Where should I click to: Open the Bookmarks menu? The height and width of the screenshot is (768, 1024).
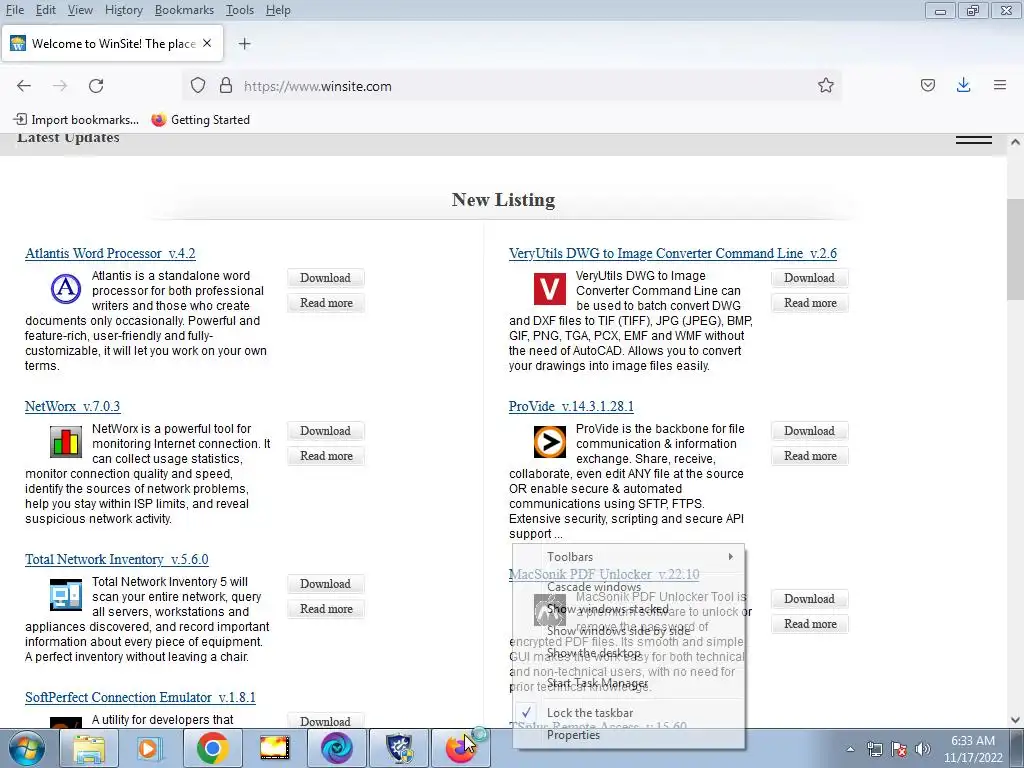click(184, 10)
